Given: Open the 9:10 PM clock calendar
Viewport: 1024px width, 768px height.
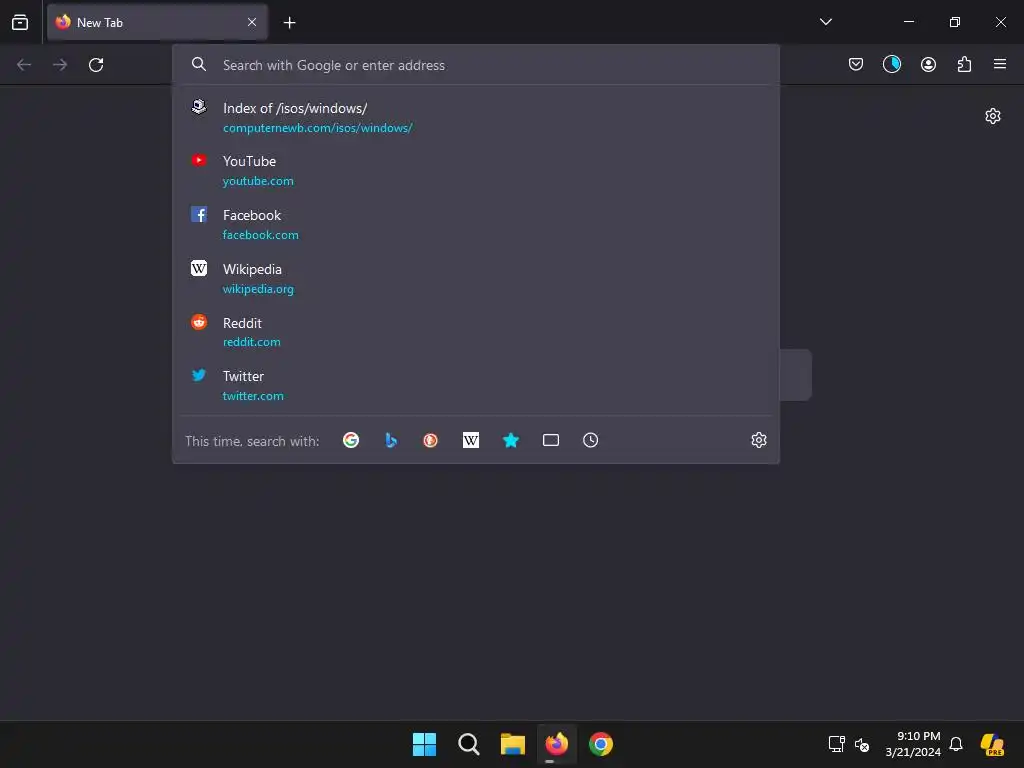Looking at the screenshot, I should coord(913,744).
